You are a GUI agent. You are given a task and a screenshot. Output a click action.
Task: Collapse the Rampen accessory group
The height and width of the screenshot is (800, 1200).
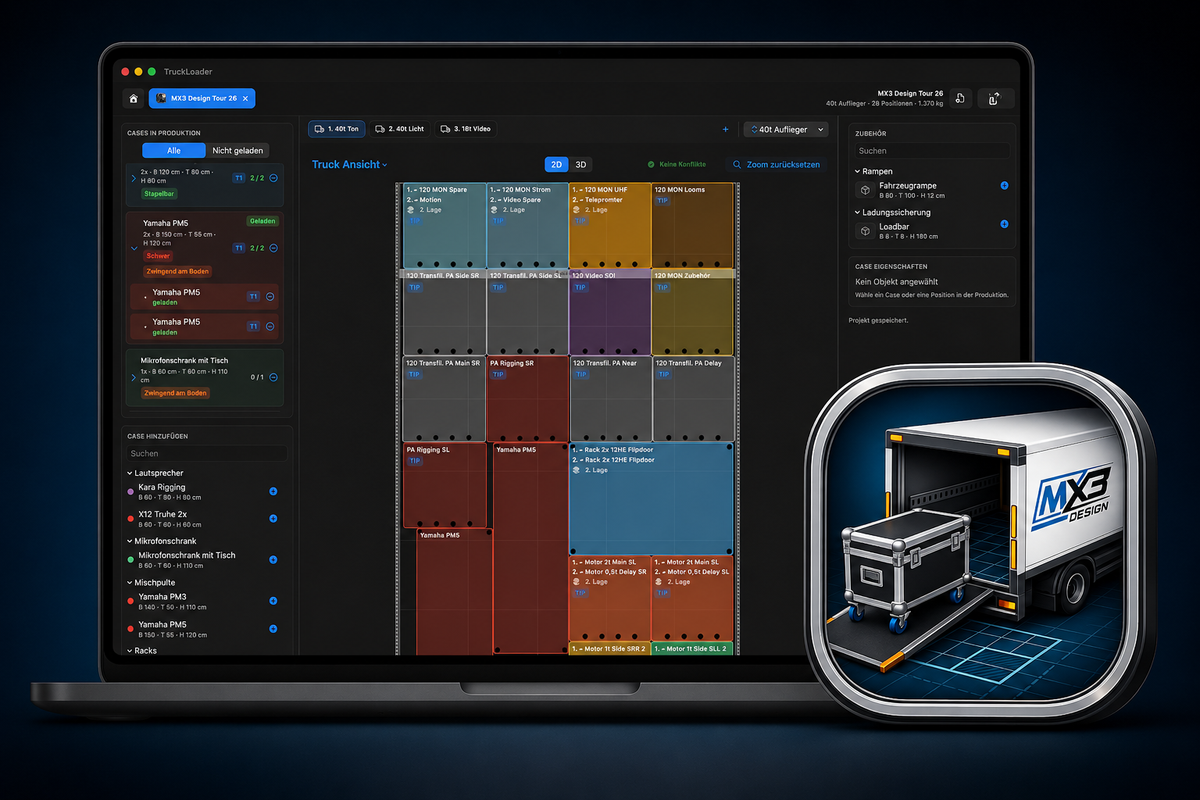[857, 171]
